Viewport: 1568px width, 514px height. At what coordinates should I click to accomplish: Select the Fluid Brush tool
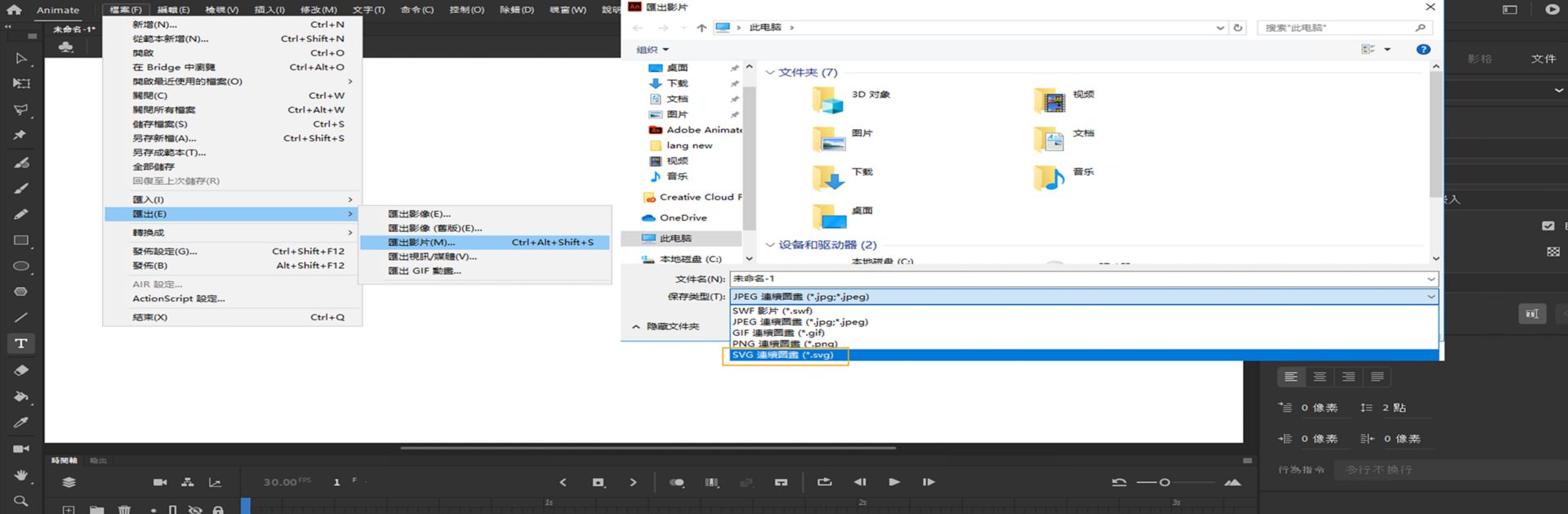(x=21, y=163)
